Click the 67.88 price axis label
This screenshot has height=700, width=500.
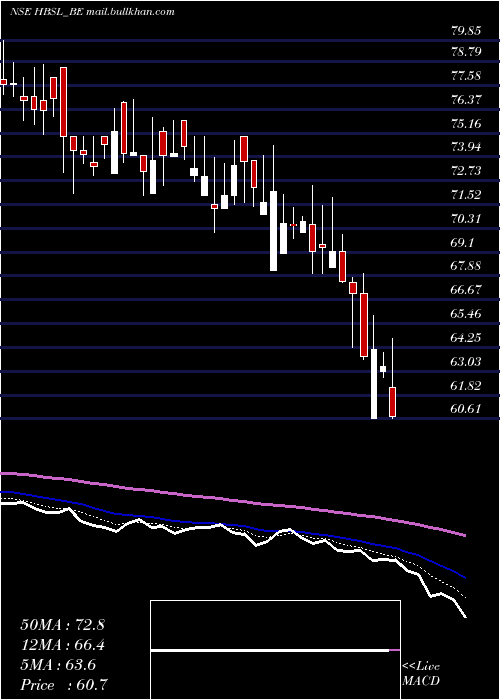coord(466,266)
